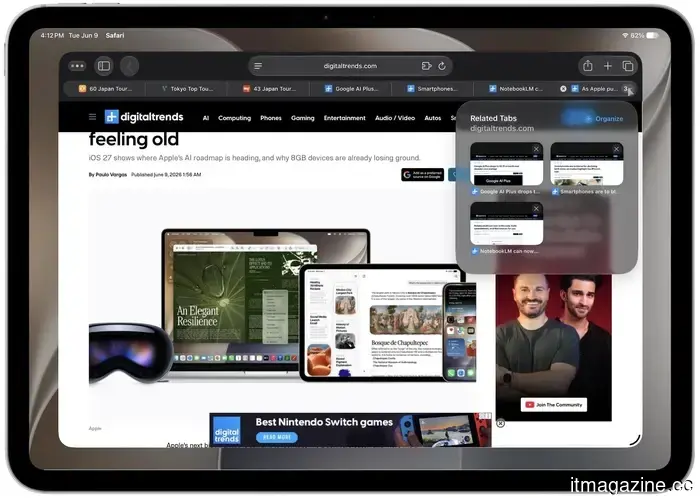Click the digitaltrends.com address field
The image size is (700, 498).
(350, 66)
